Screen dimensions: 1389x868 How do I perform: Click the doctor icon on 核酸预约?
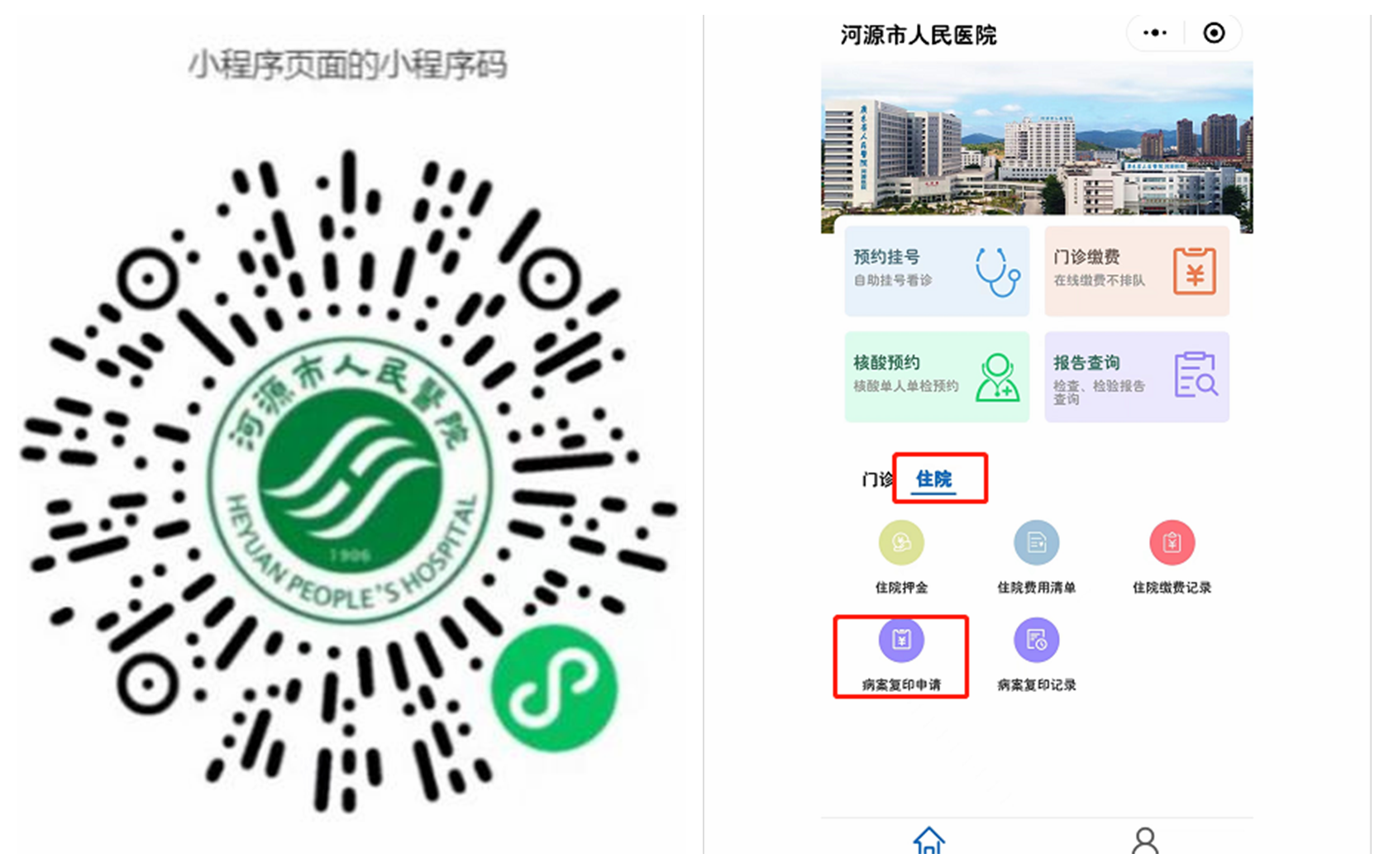pyautogui.click(x=997, y=378)
